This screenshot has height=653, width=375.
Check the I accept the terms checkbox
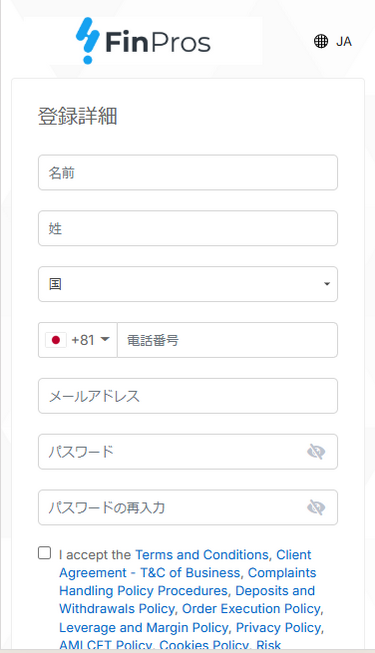click(x=45, y=553)
